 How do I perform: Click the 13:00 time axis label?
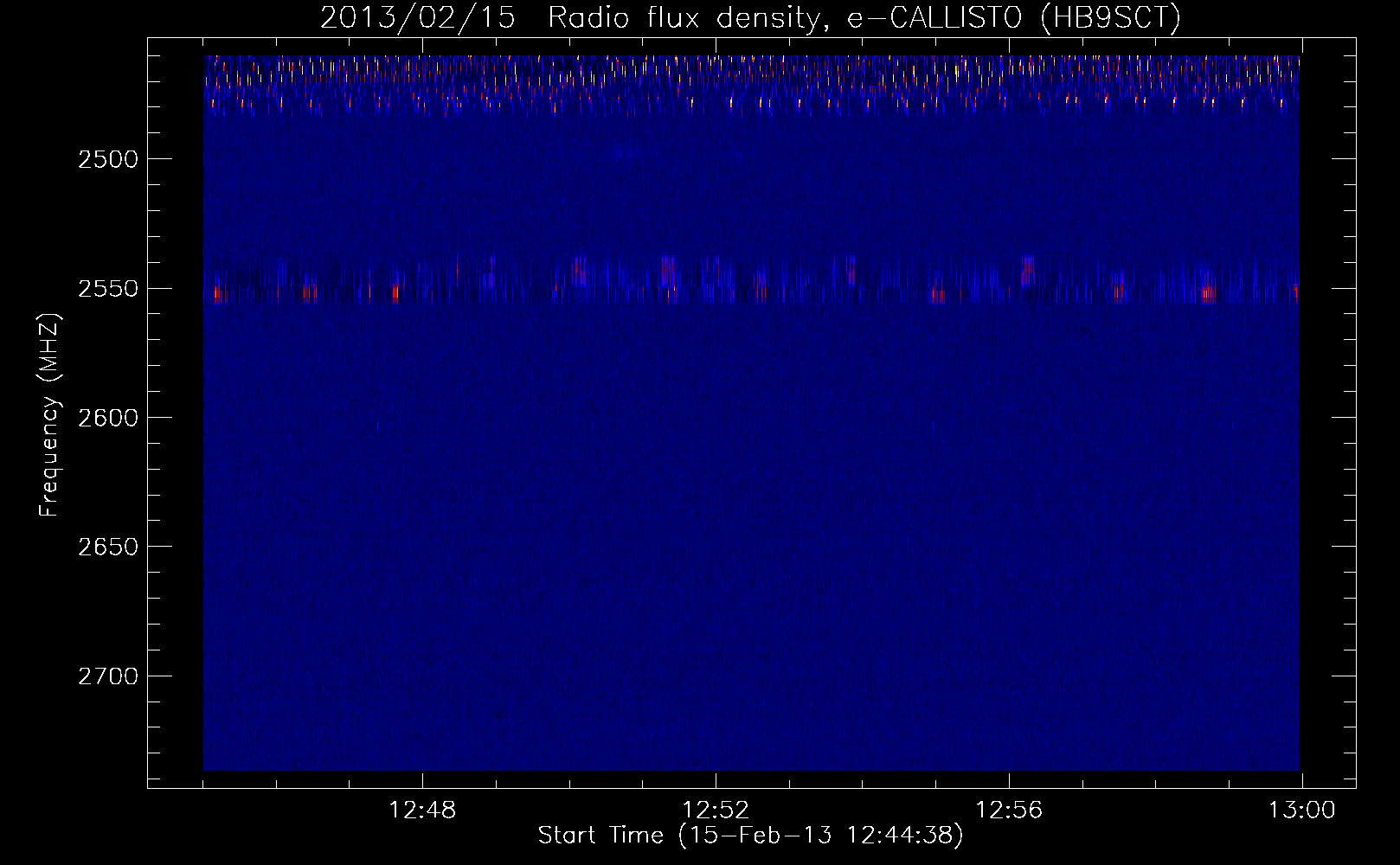pos(1301,811)
